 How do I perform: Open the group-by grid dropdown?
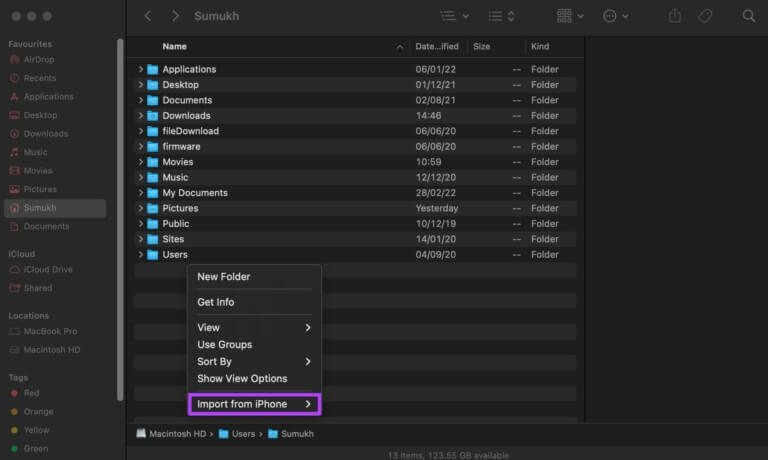pyautogui.click(x=570, y=16)
